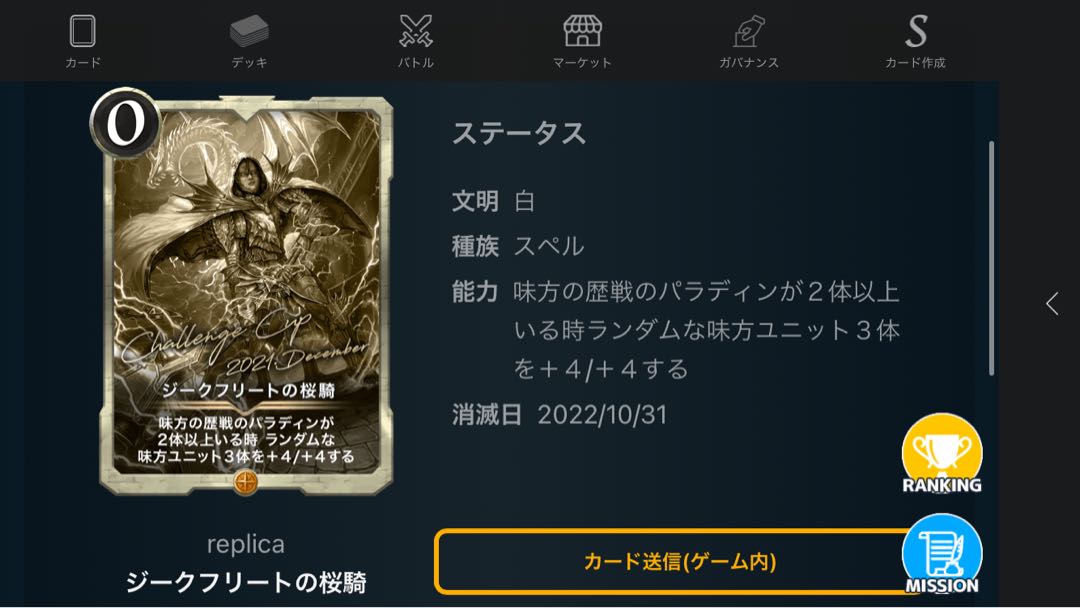Open the RANKING trophy badge
The width and height of the screenshot is (1080, 608).
click(x=942, y=454)
